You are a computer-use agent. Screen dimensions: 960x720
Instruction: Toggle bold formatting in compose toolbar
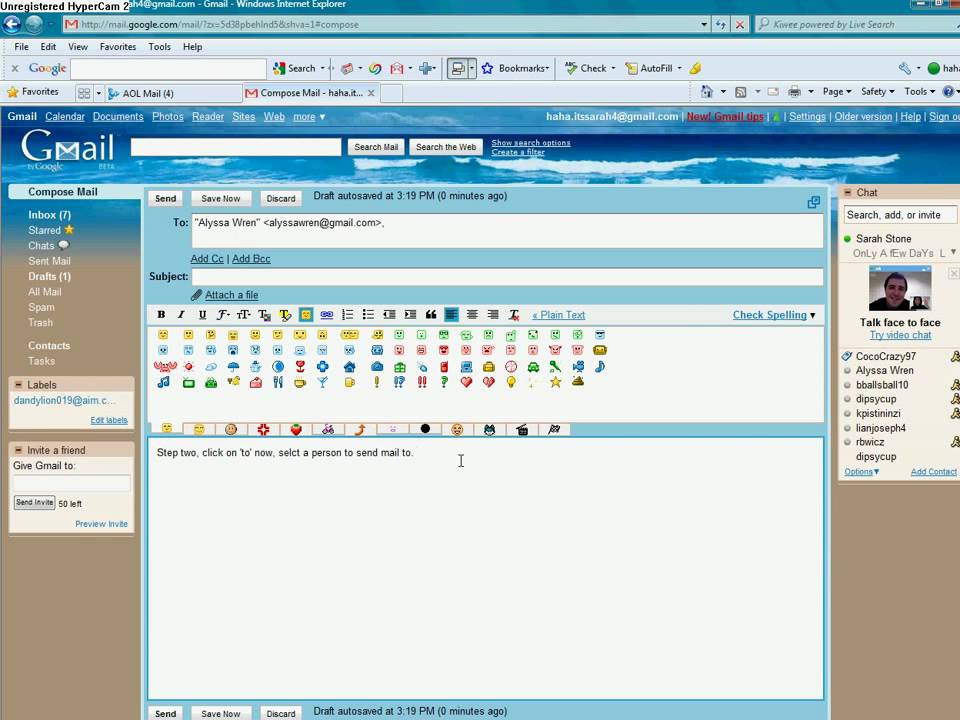click(x=161, y=315)
